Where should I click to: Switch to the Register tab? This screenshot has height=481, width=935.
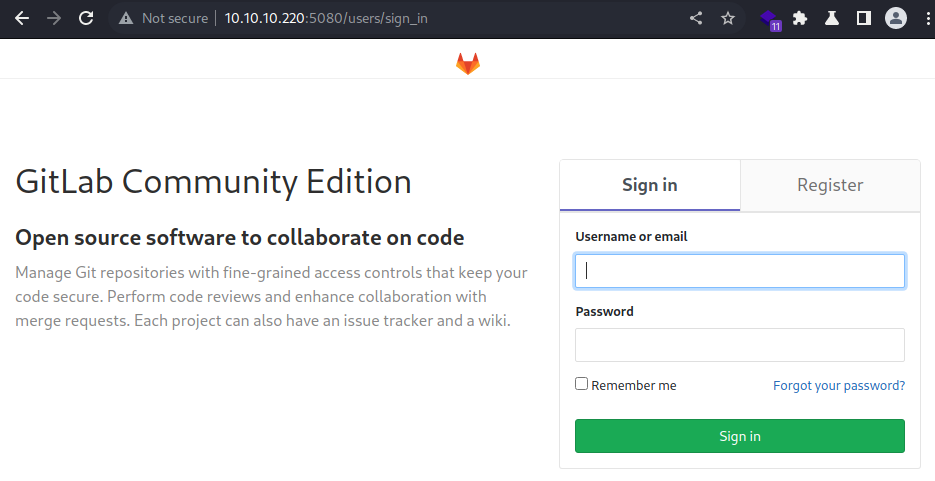[830, 185]
